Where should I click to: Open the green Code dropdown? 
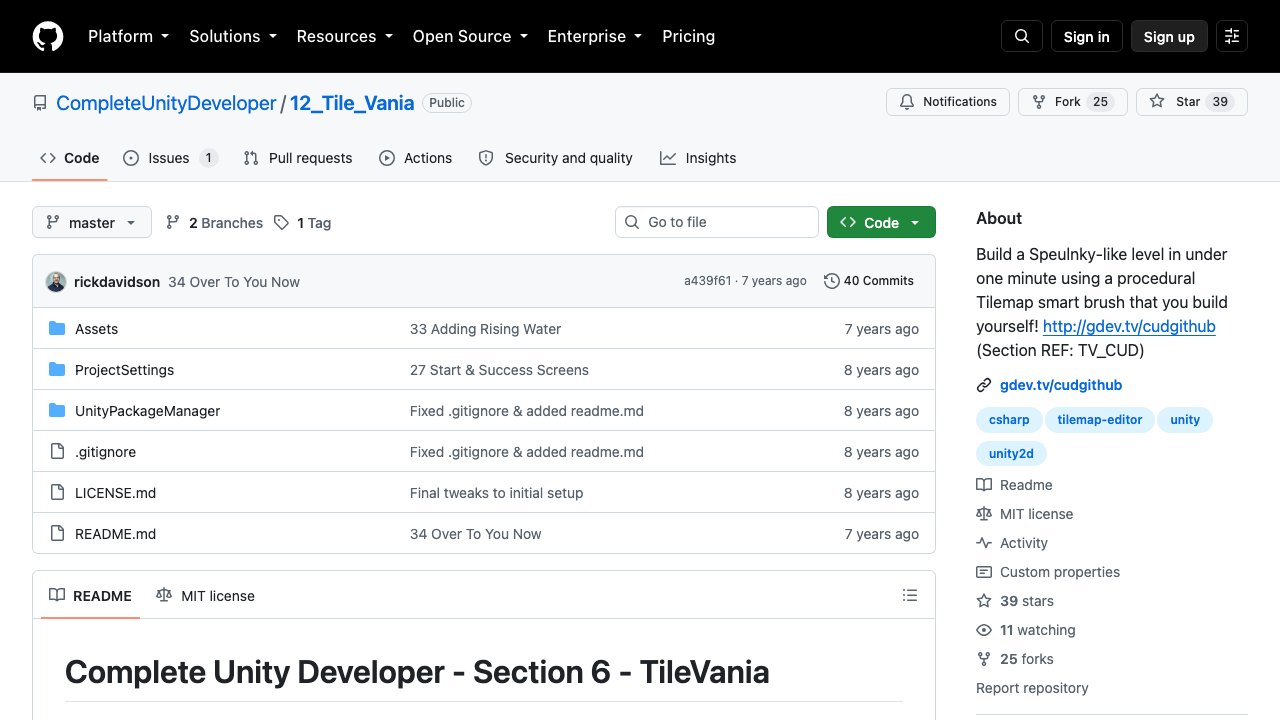click(881, 222)
